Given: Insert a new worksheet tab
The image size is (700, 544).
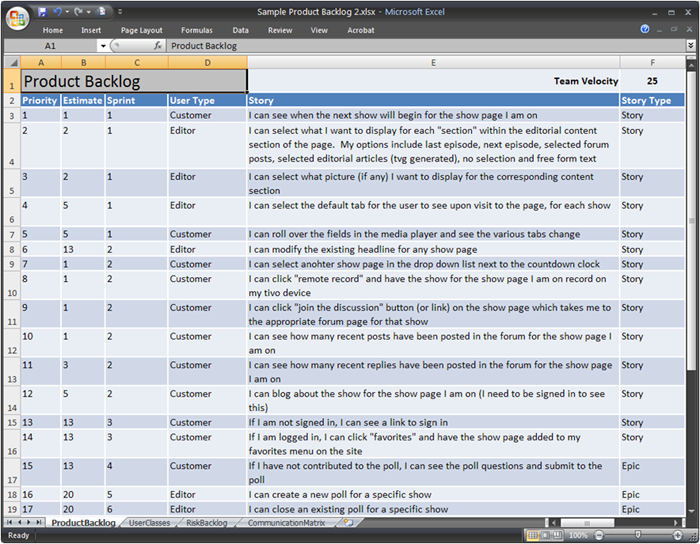Looking at the screenshot, I should pos(347,522).
